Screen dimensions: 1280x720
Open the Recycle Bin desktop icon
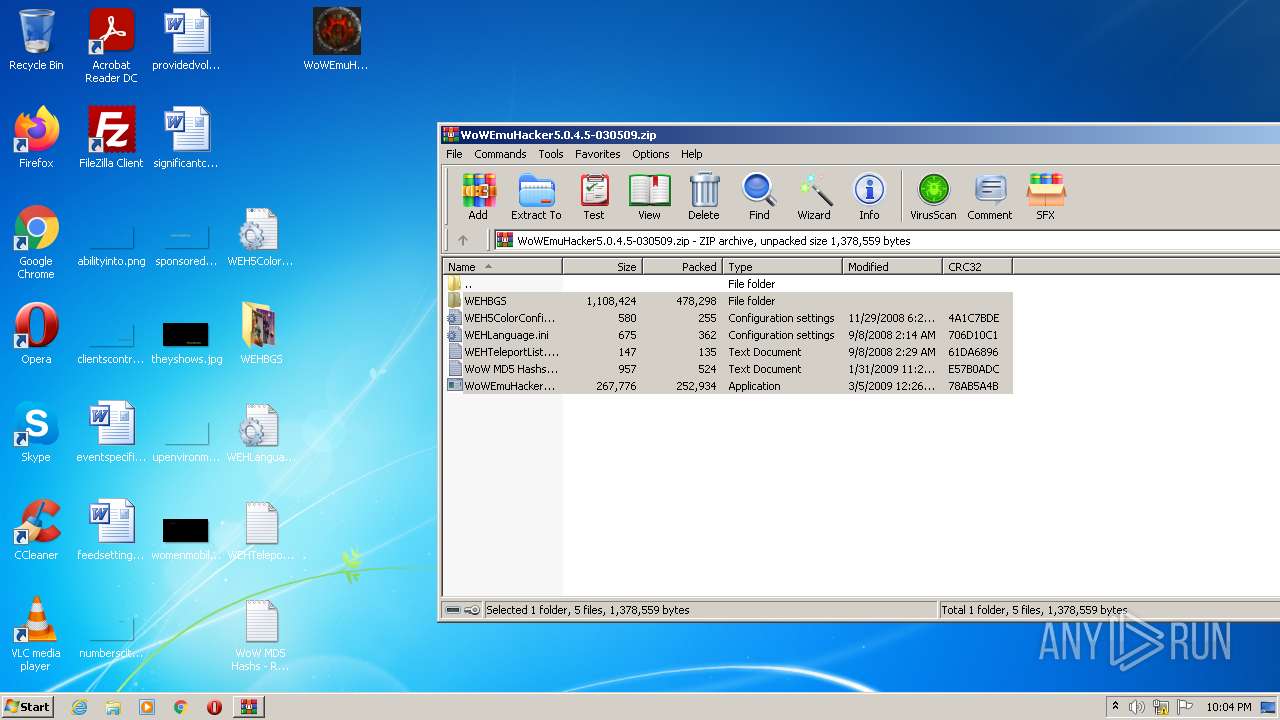coord(36,40)
